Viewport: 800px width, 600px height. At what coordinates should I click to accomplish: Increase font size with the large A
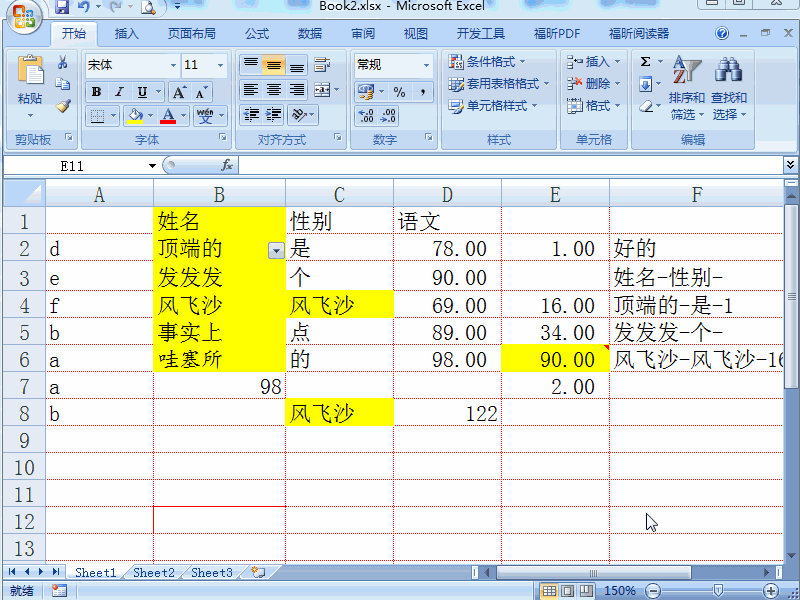tap(179, 92)
